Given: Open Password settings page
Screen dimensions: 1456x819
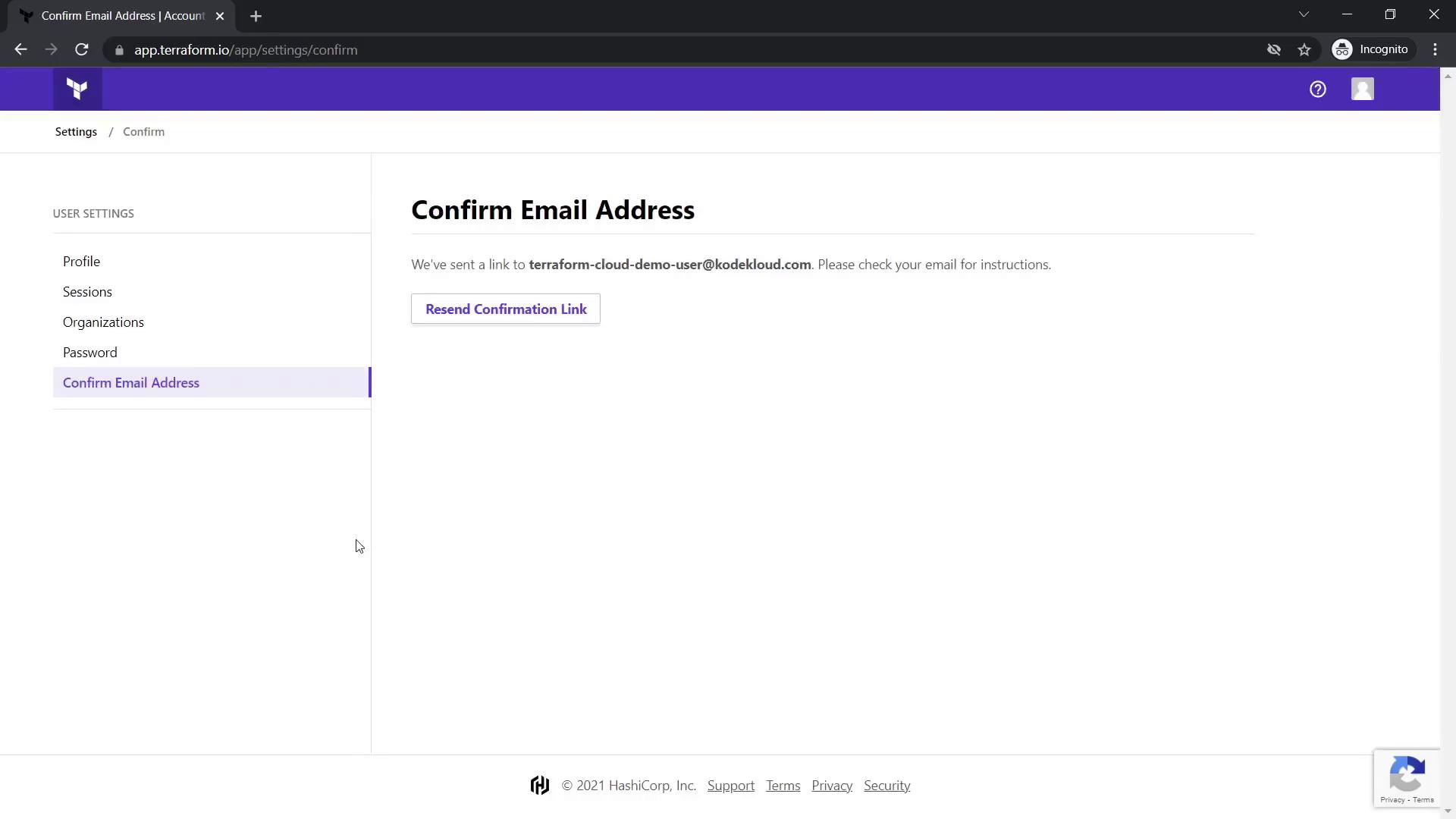Looking at the screenshot, I should coord(89,353).
